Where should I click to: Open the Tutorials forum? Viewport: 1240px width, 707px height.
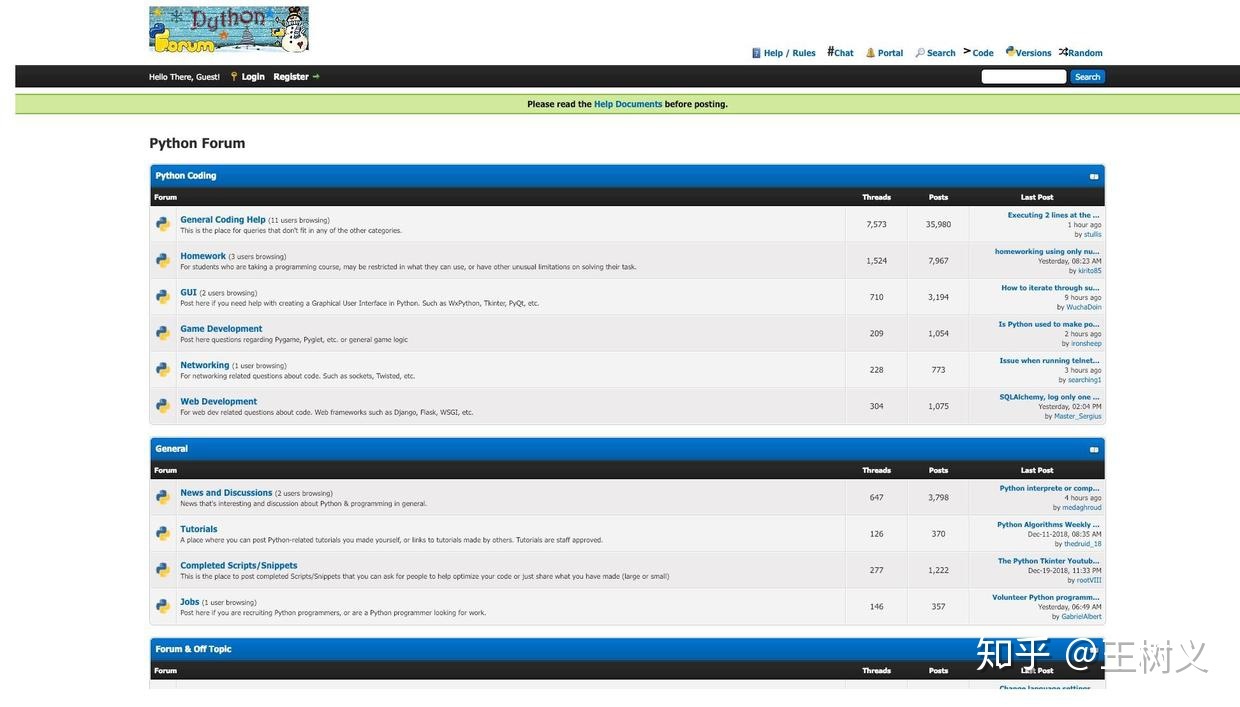(199, 529)
